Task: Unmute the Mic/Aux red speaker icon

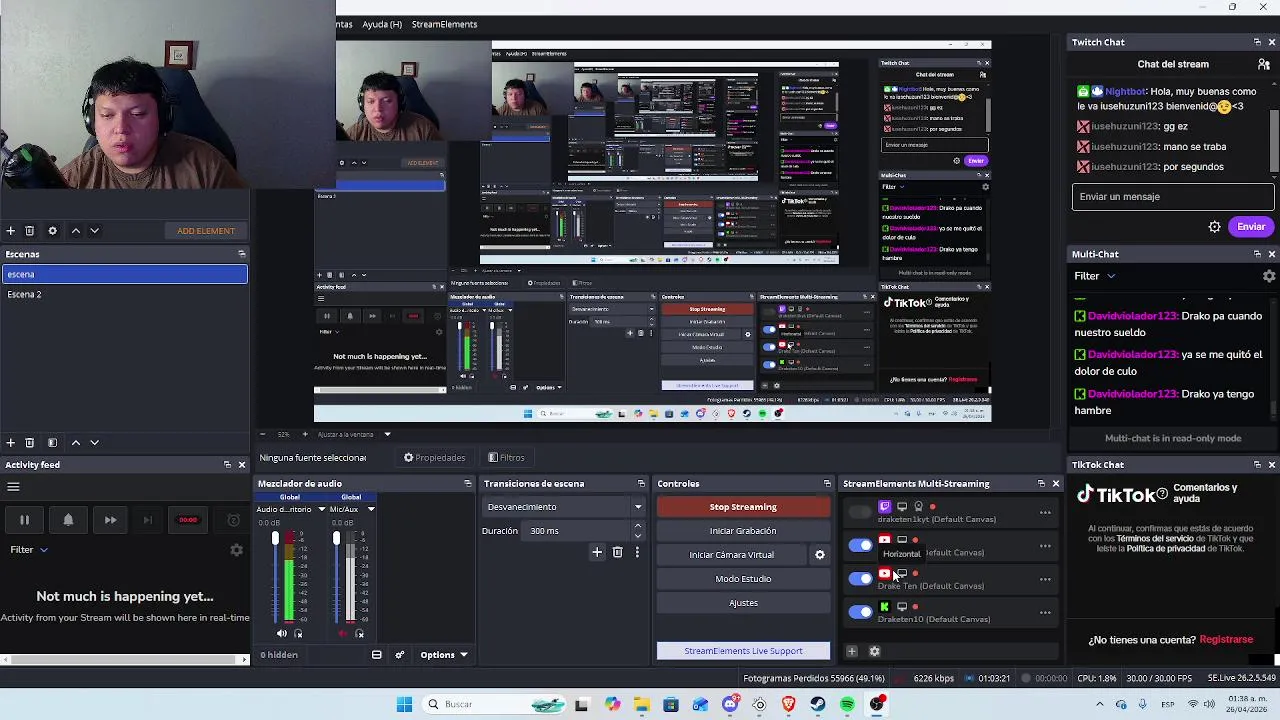Action: (x=343, y=633)
